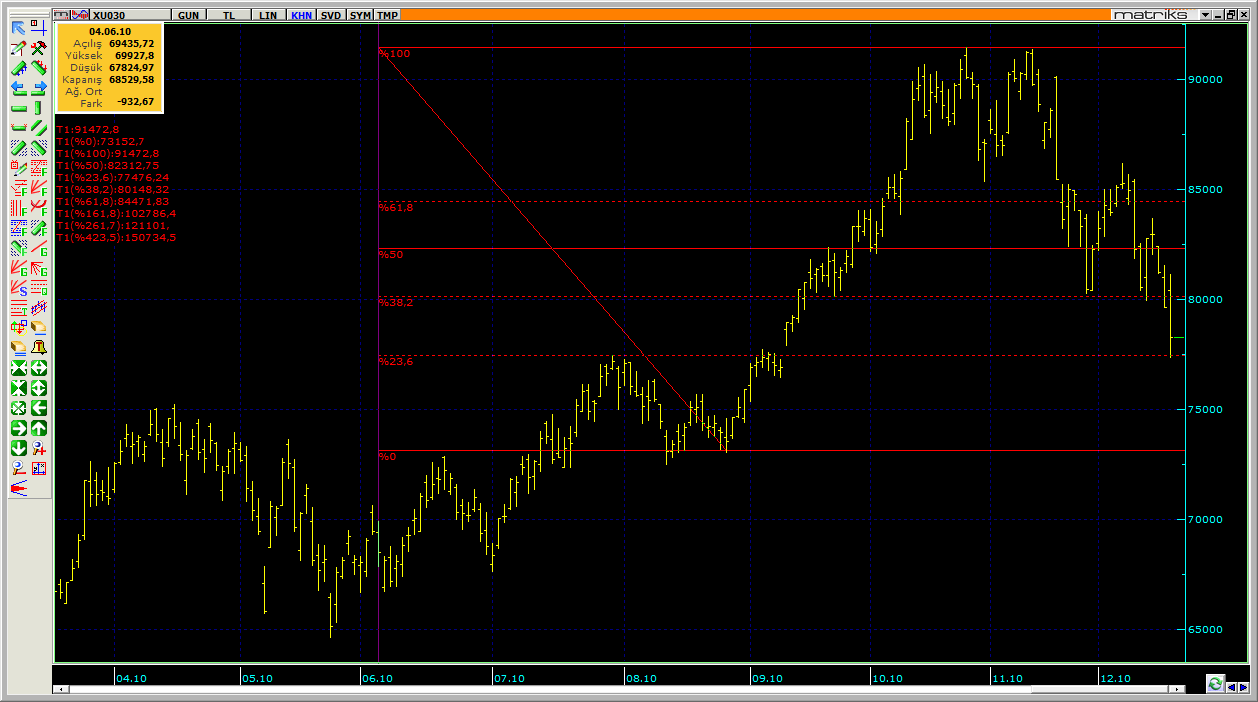Select the blue left arrow tool
This screenshot has height=702, width=1258.
click(x=18, y=88)
